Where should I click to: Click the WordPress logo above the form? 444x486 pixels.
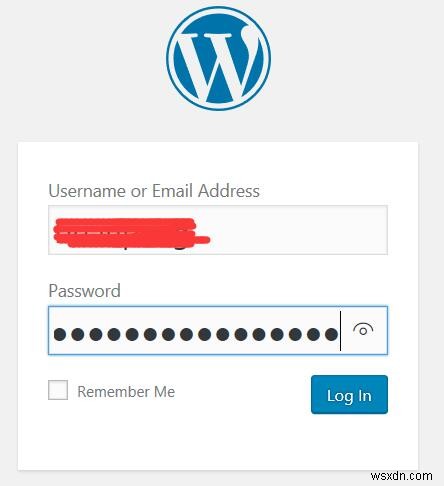218,58
